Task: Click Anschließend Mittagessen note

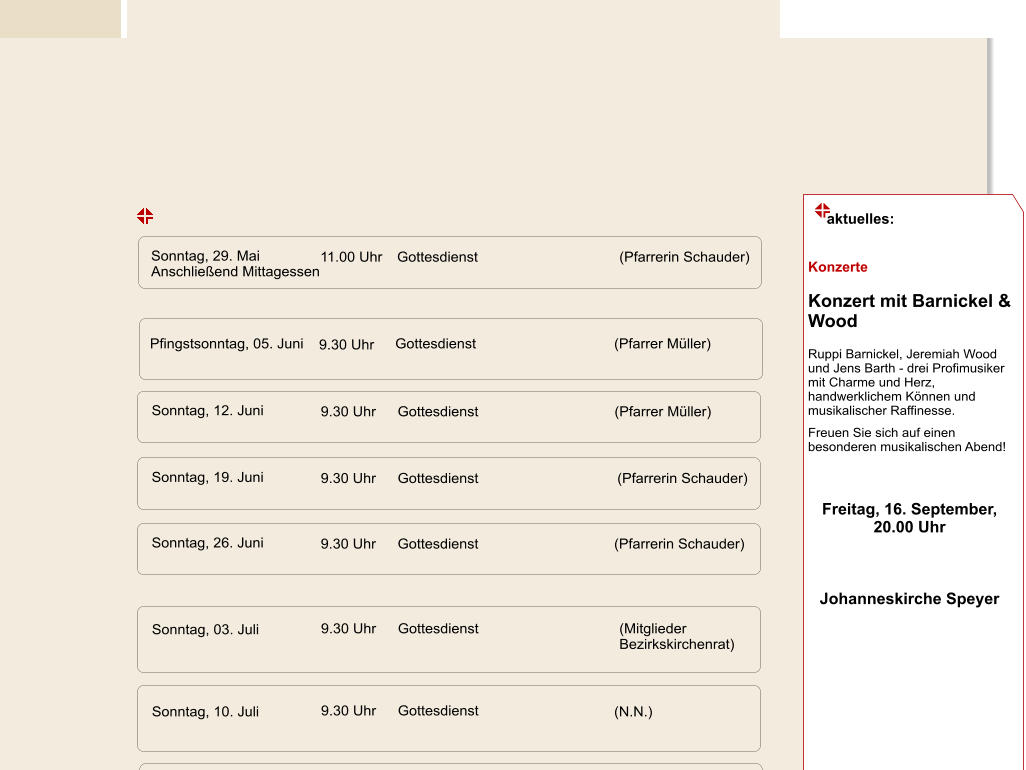Action: click(x=235, y=272)
